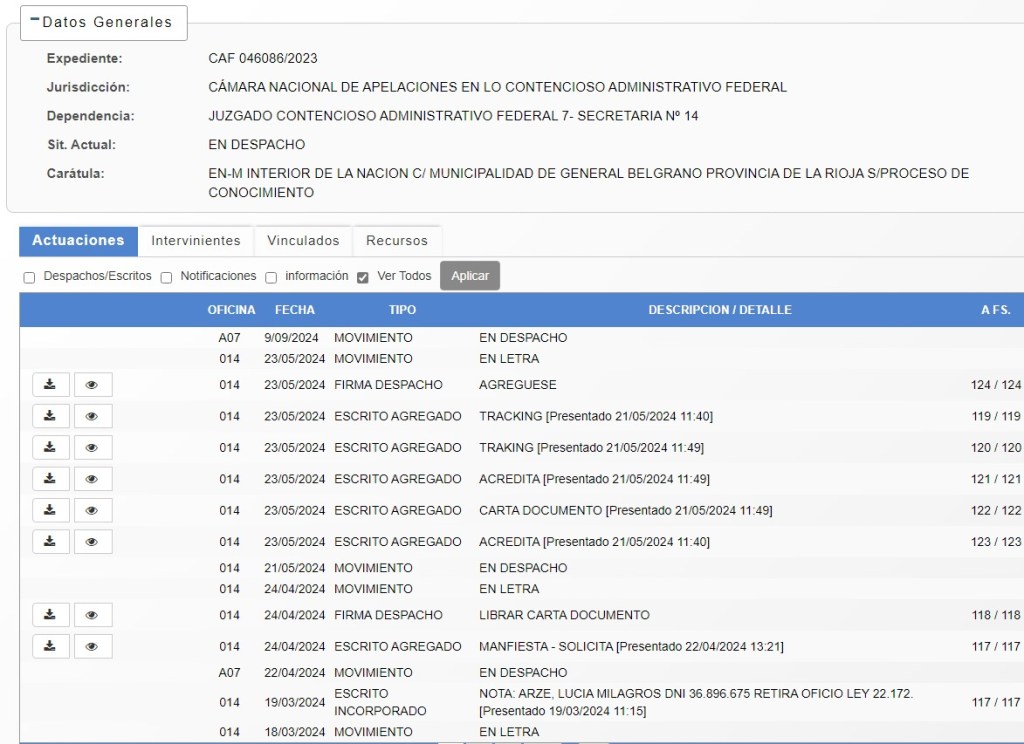Screen dimensions: 1024x744
Task: Click fojas value 118 / 118
Action: (x=995, y=615)
